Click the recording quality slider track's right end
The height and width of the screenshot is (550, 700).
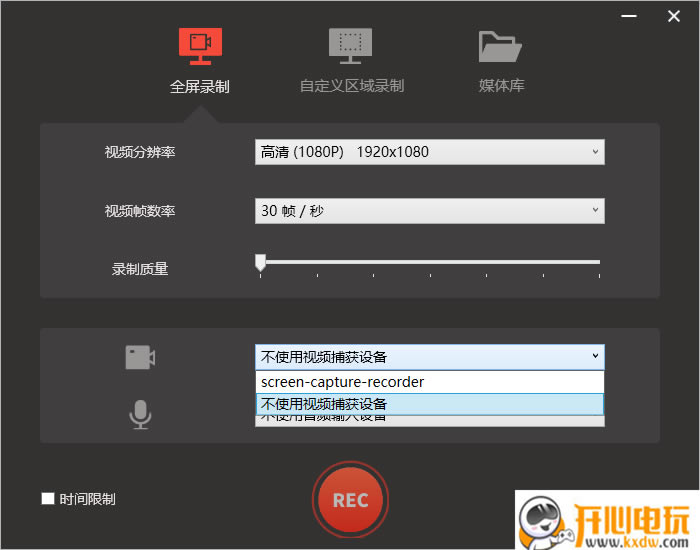pos(597,262)
